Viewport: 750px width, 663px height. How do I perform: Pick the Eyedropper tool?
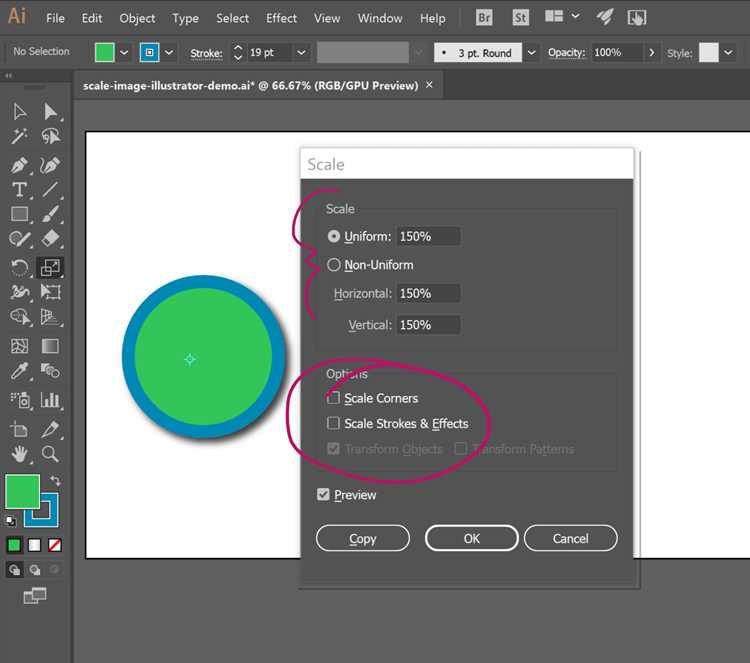tap(19, 371)
